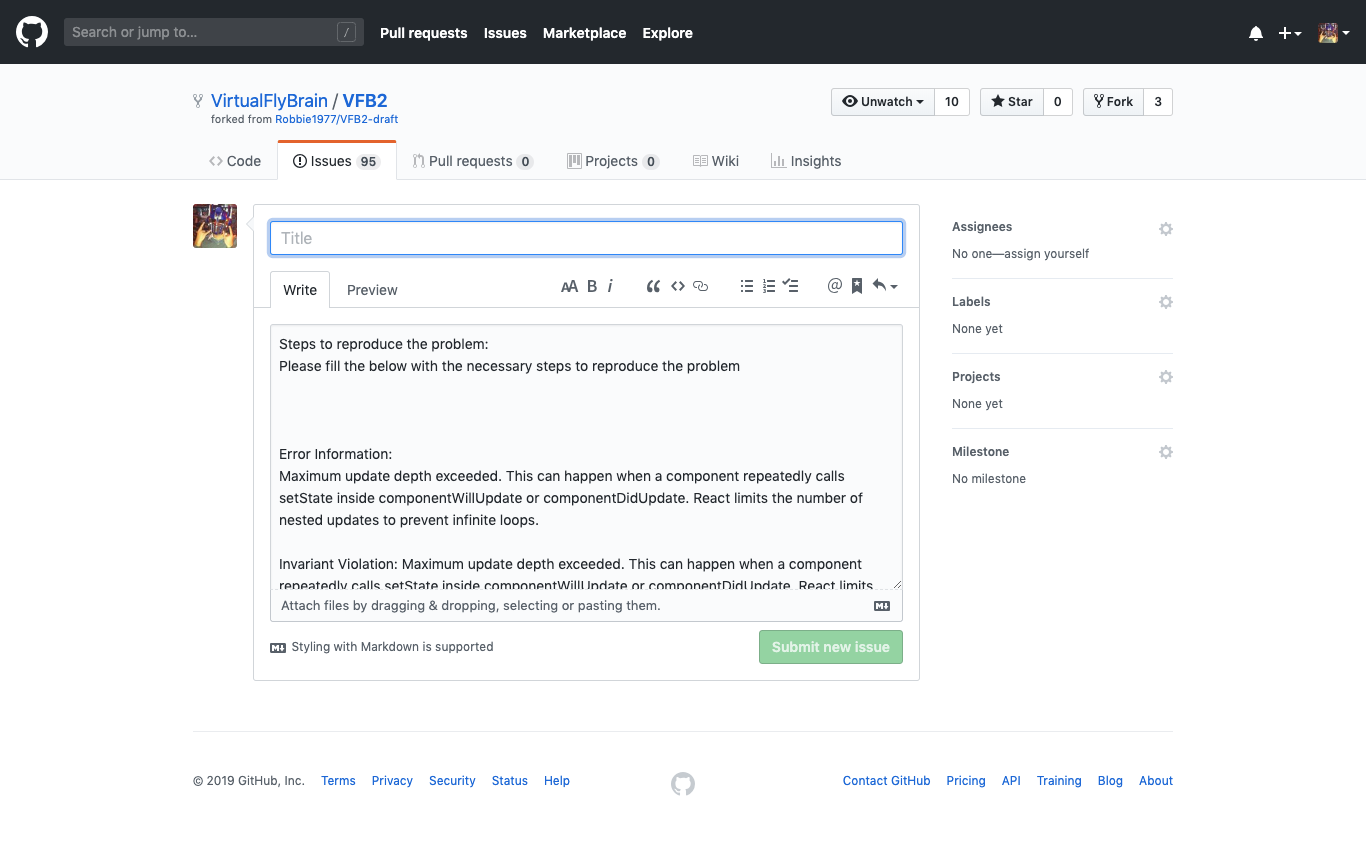Open the plus create-new menu

tap(1290, 33)
